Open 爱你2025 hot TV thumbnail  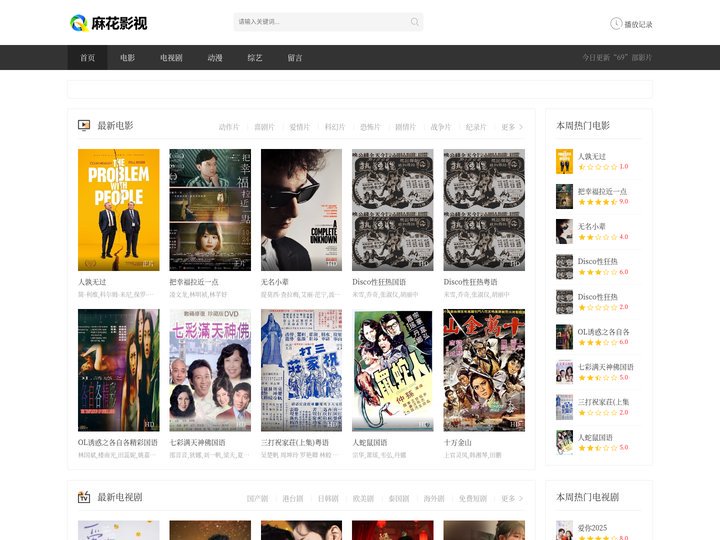pyautogui.click(x=564, y=530)
